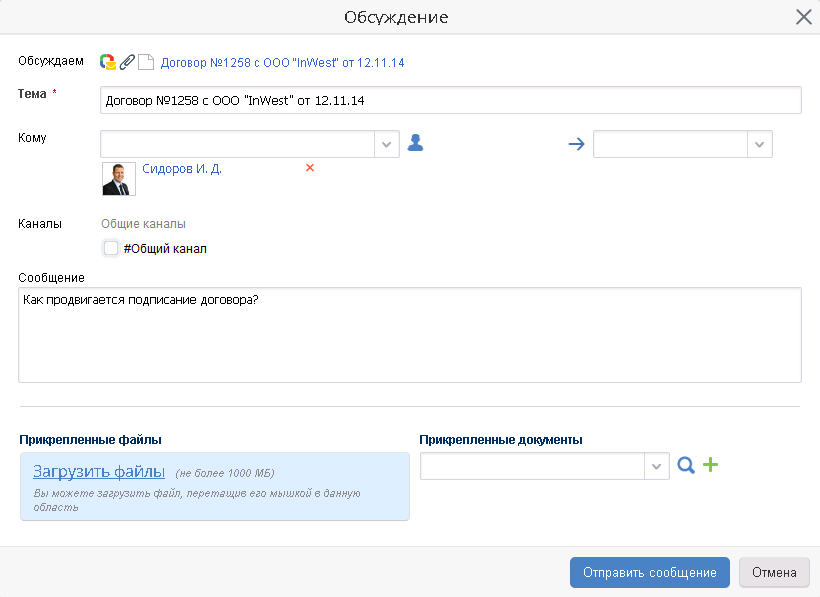Open the dropdown right of the arrow
This screenshot has width=820, height=597.
pos(760,144)
